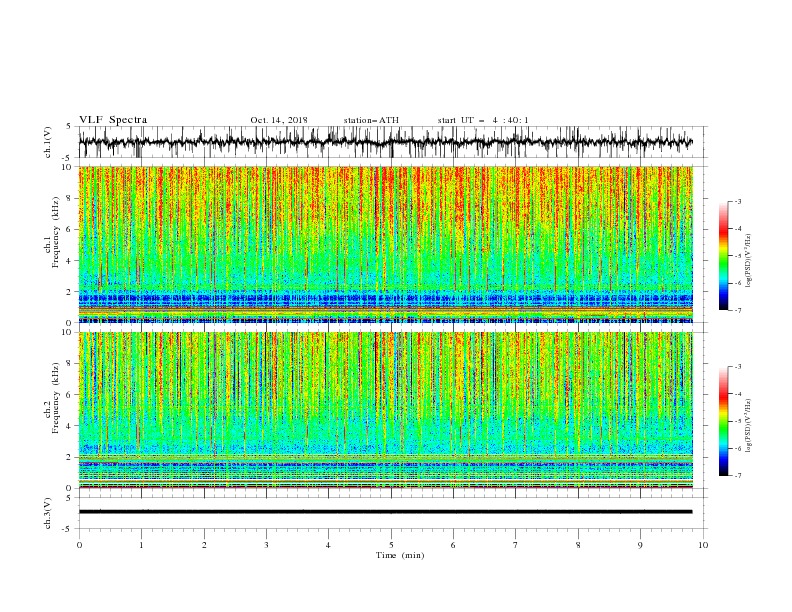Click the time axis tick label "10"
The height and width of the screenshot is (612, 792).
703,545
